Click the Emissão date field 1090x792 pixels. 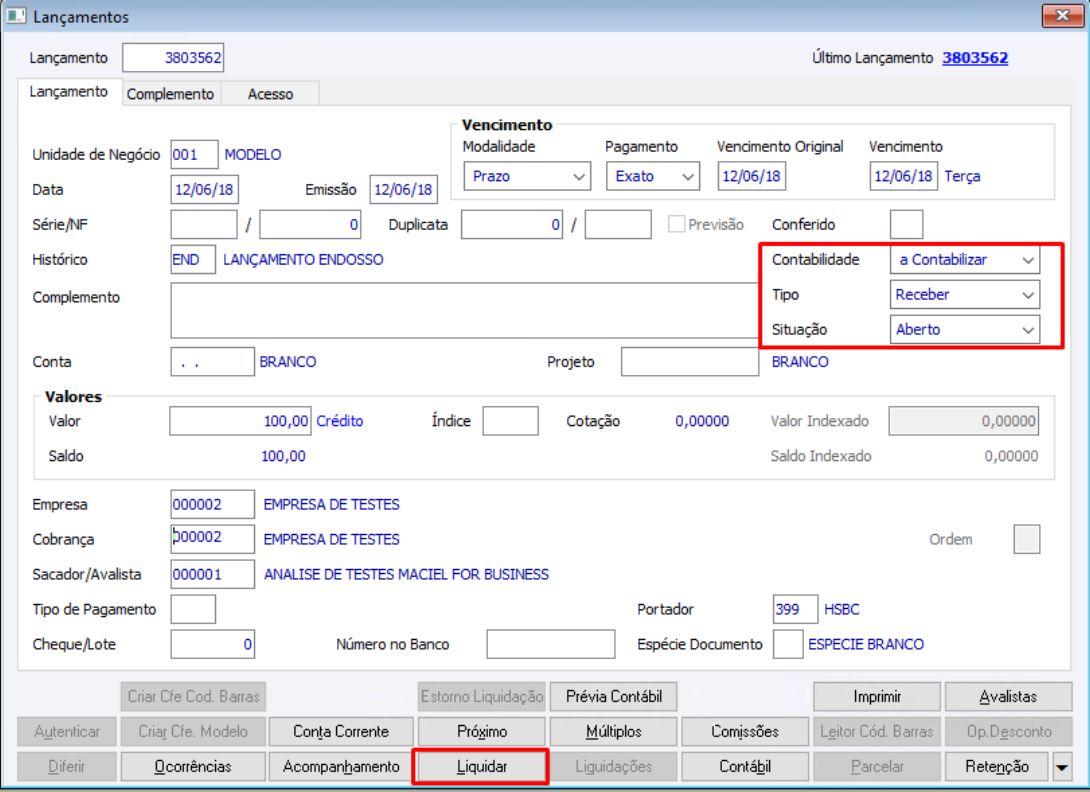(x=403, y=189)
